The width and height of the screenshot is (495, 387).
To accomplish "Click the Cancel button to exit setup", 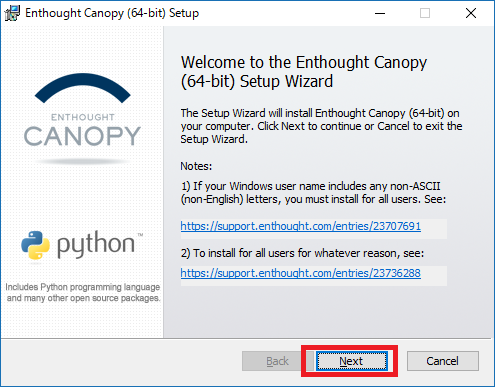I will click(443, 361).
